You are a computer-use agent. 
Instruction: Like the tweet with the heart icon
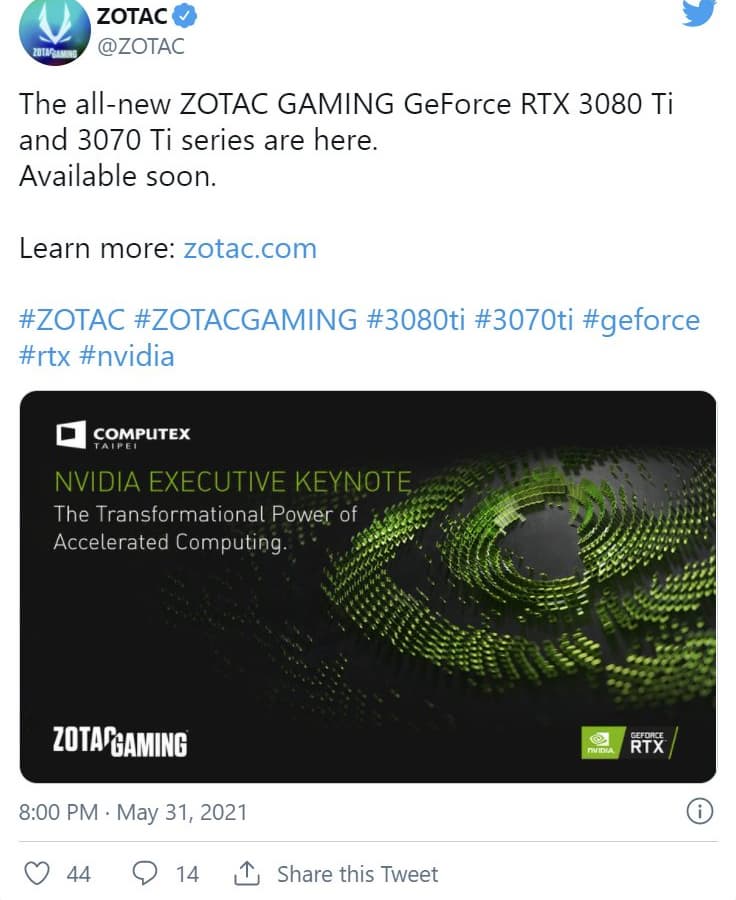click(37, 873)
